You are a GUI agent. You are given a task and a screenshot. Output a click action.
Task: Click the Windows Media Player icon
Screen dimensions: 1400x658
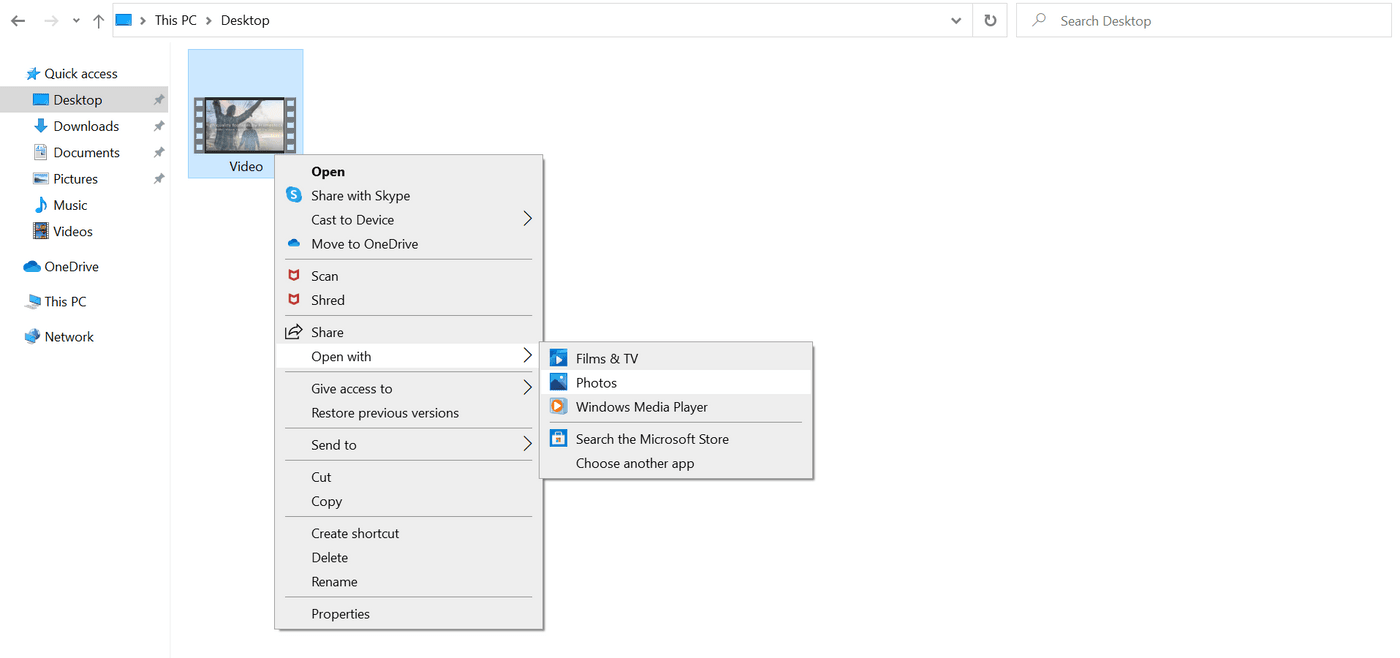560,407
